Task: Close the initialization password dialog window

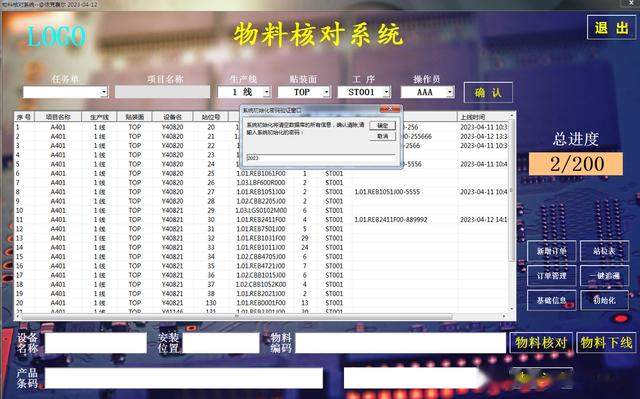Action: (390, 109)
